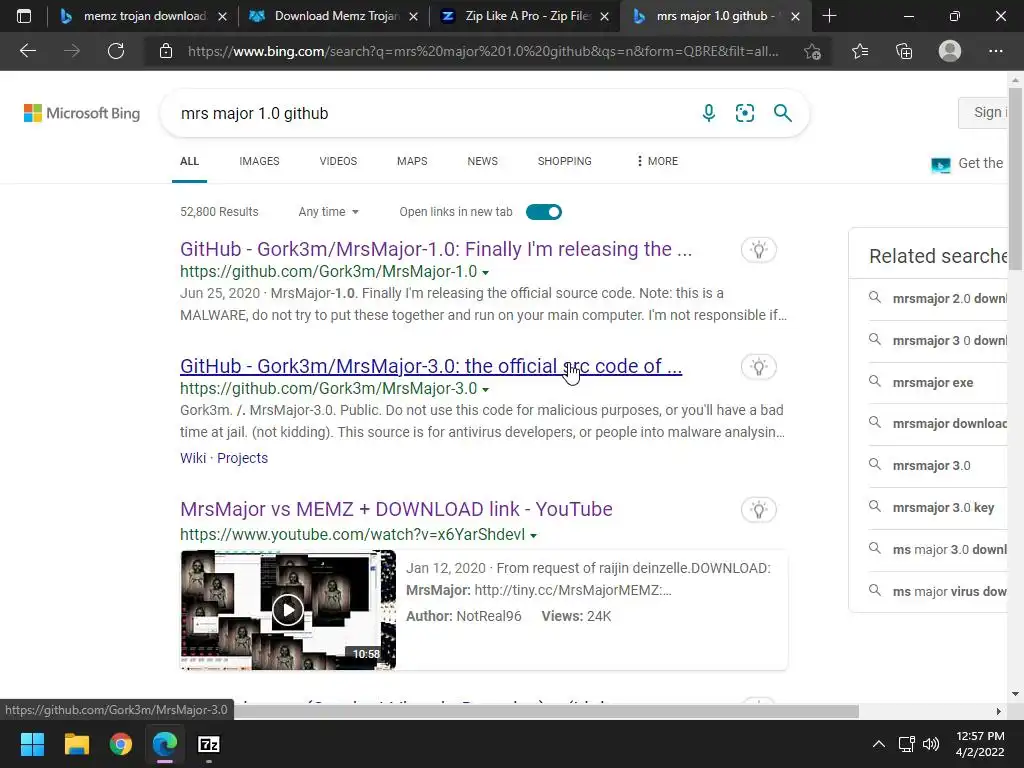This screenshot has height=768, width=1024.
Task: Click related search ms major virus
Action: coord(950,592)
